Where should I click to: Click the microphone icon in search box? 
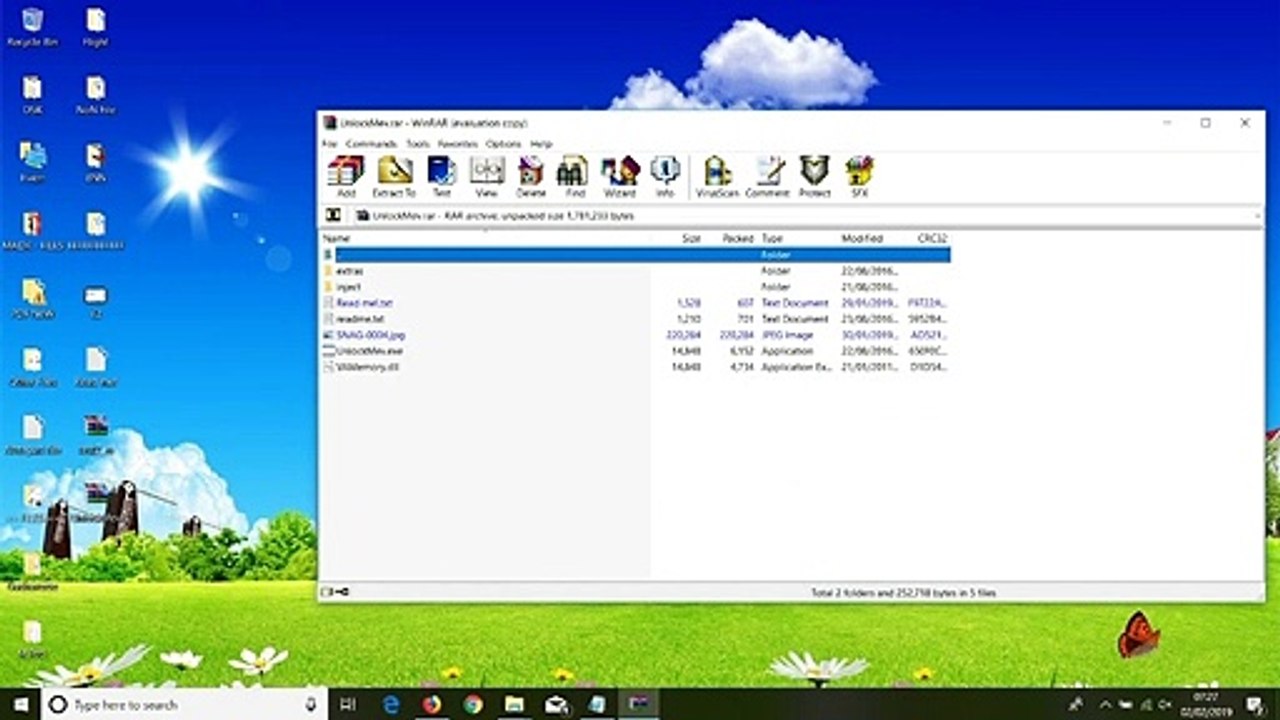pyautogui.click(x=311, y=704)
